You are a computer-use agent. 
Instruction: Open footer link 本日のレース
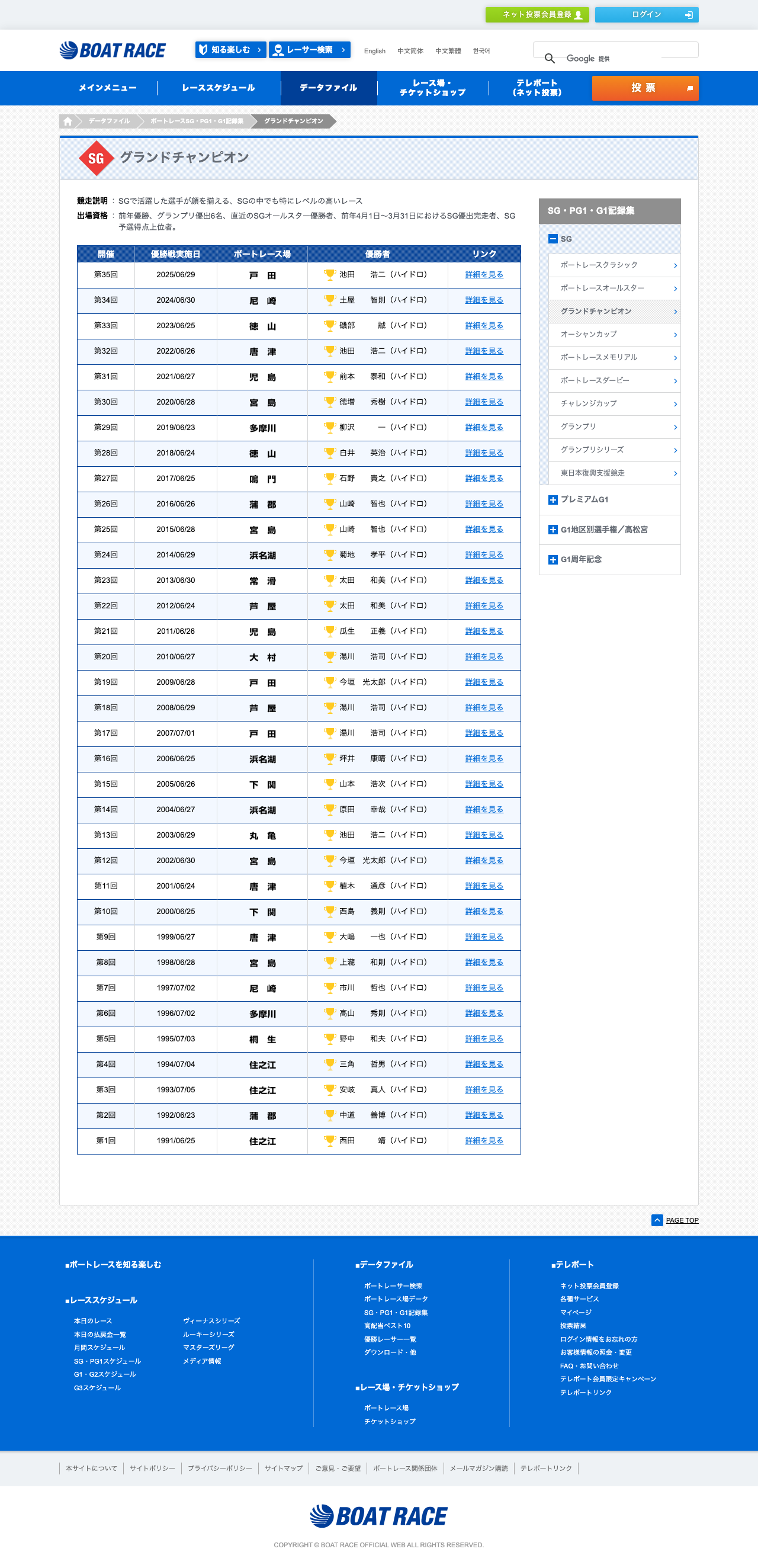93,1321
